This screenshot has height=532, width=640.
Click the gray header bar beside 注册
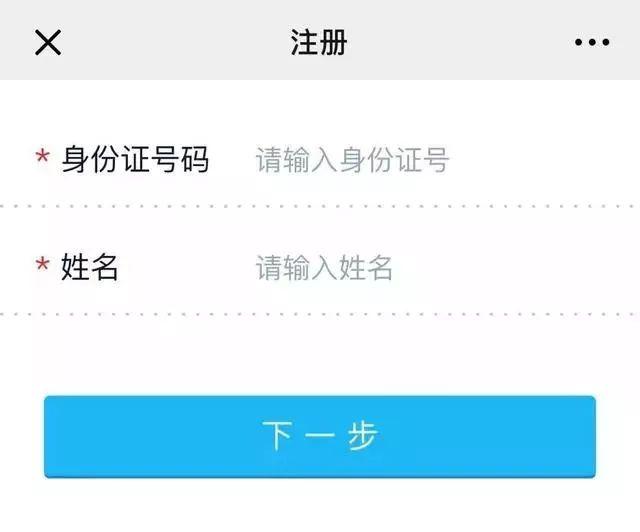(x=449, y=41)
